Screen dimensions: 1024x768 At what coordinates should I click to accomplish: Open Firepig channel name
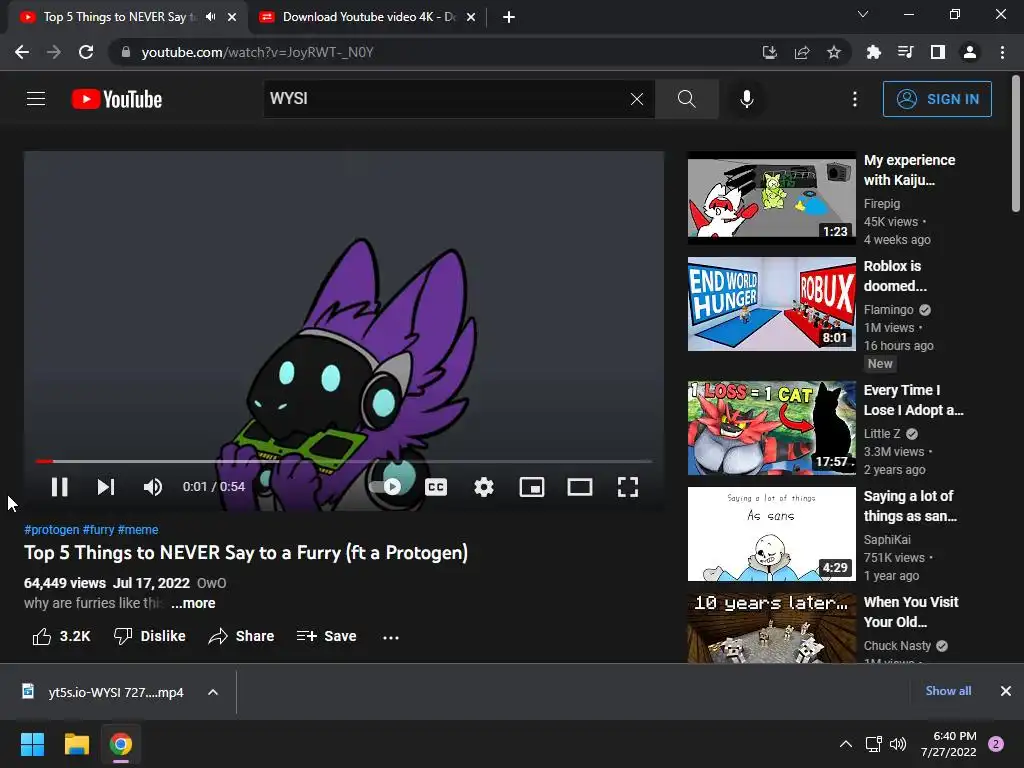pyautogui.click(x=882, y=204)
